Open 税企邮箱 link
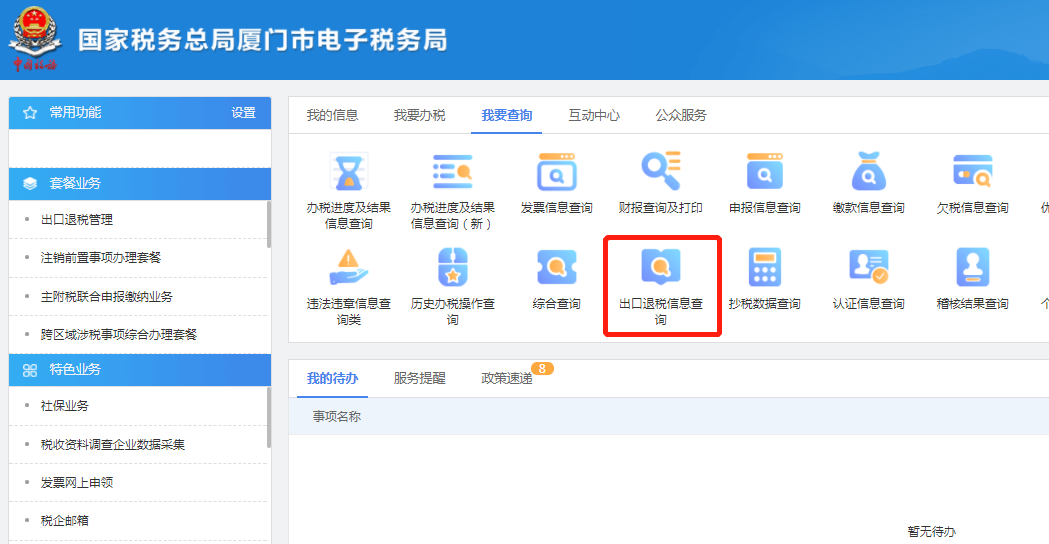Image resolution: width=1049 pixels, height=544 pixels. click(x=64, y=521)
